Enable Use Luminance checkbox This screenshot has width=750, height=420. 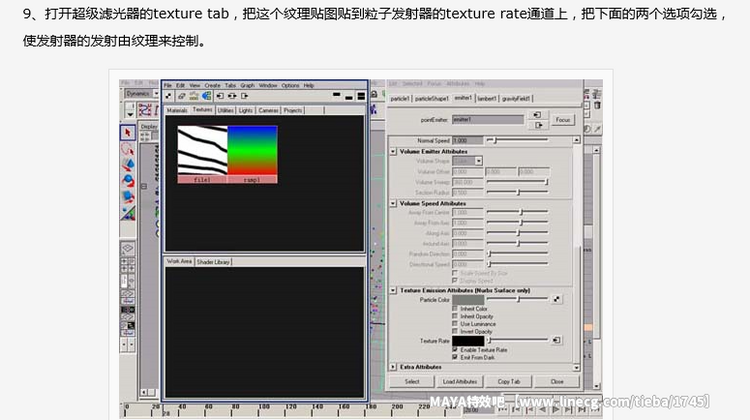pyautogui.click(x=455, y=324)
